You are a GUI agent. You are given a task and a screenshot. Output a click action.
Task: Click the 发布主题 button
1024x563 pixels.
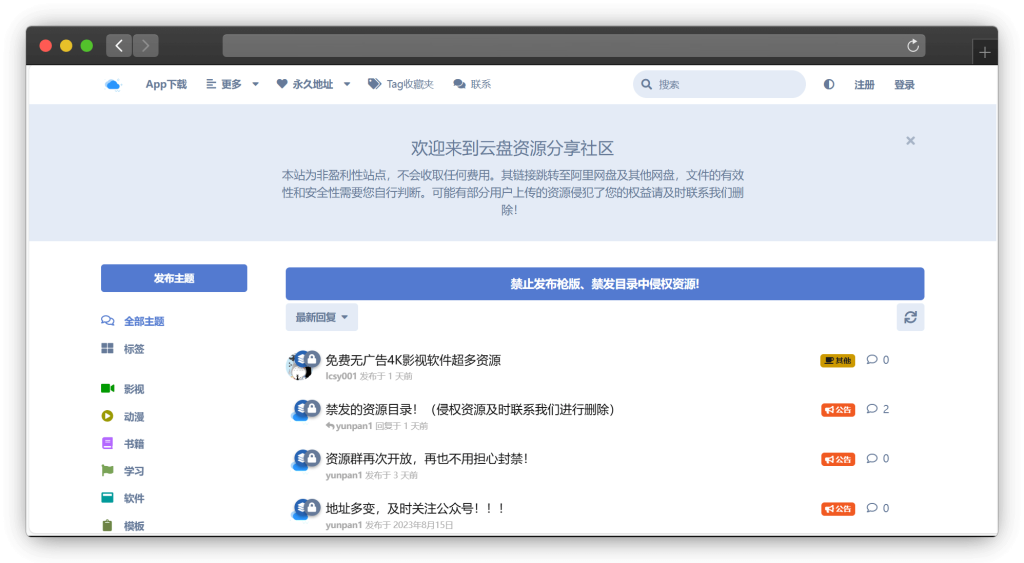tap(174, 278)
